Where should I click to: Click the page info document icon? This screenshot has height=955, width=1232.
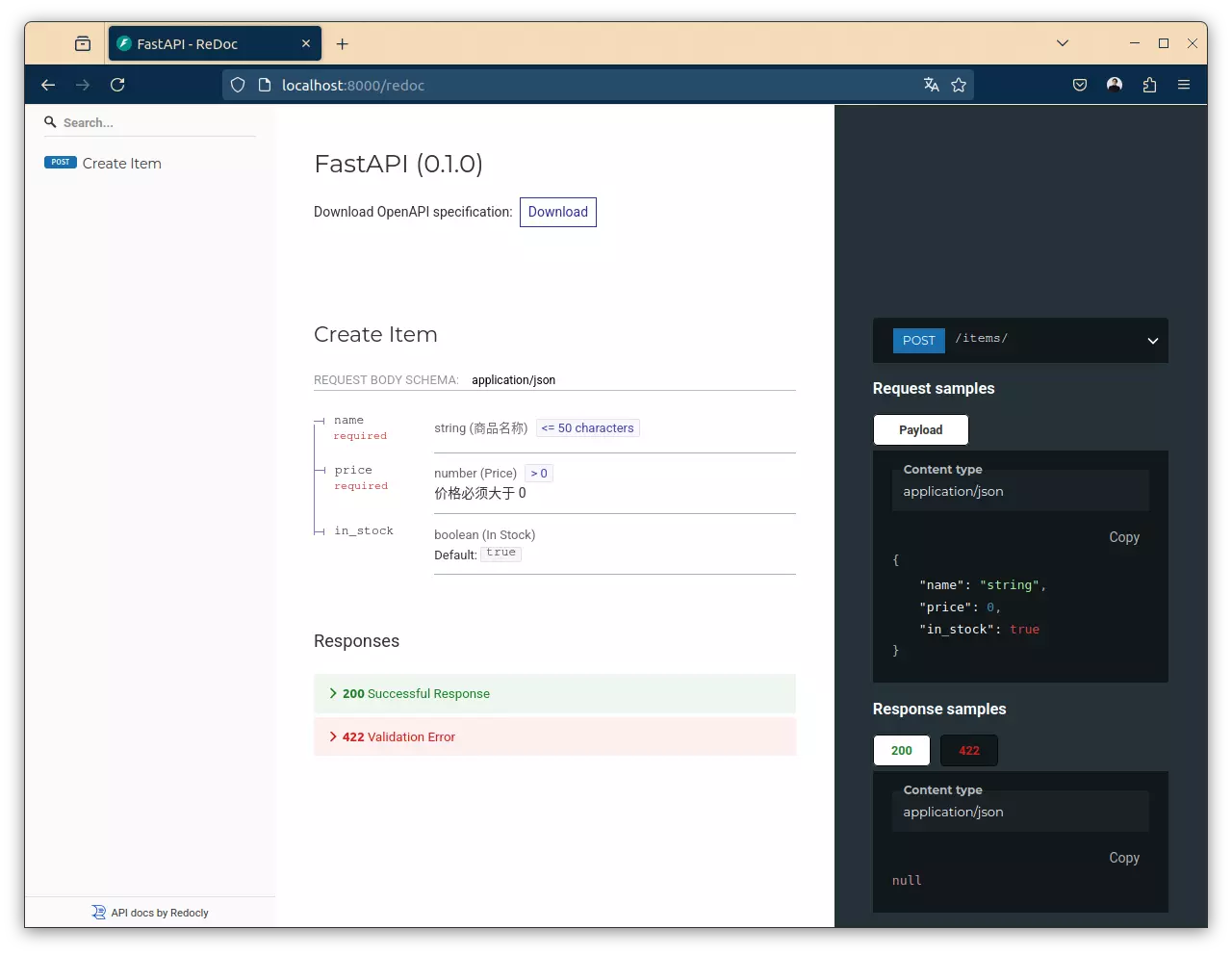tap(265, 85)
